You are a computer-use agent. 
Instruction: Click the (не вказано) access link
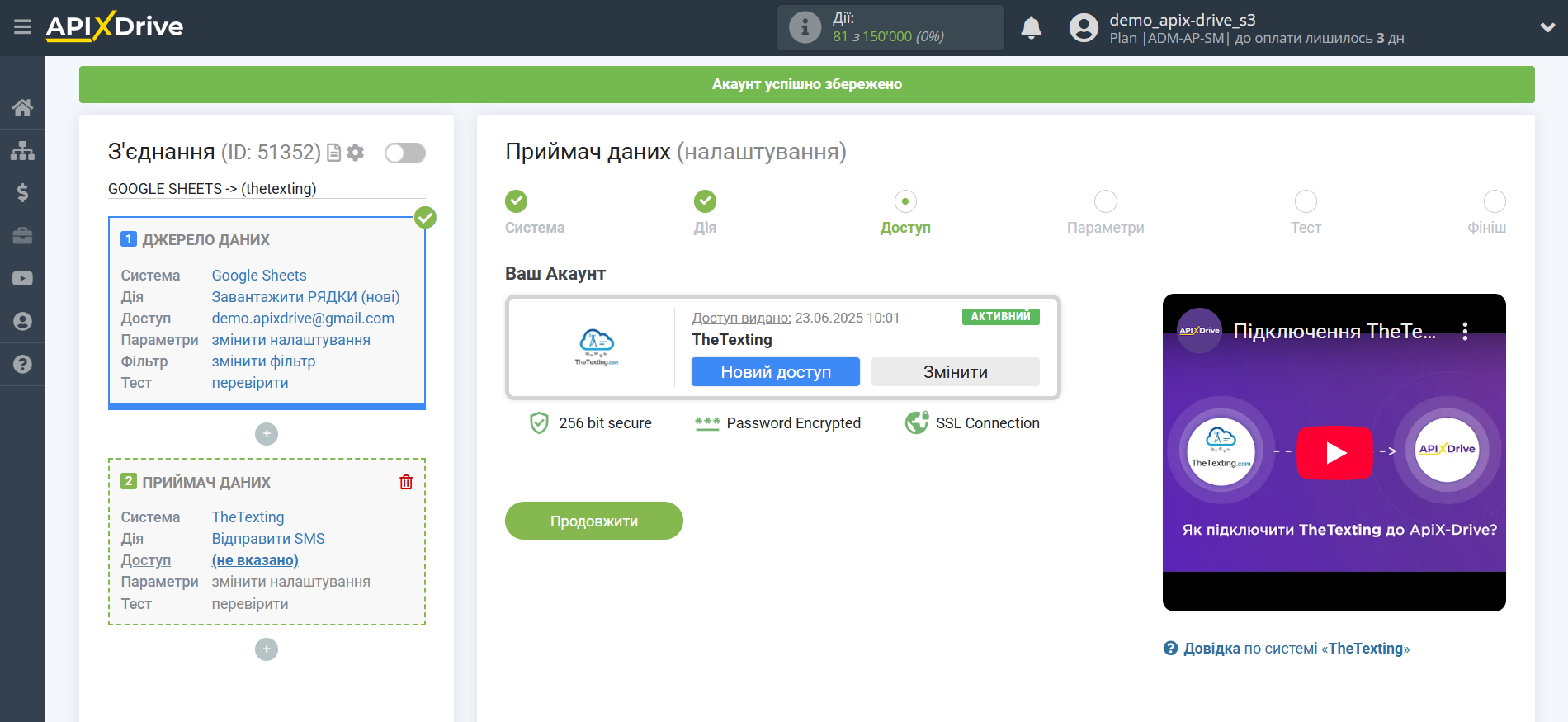click(255, 560)
